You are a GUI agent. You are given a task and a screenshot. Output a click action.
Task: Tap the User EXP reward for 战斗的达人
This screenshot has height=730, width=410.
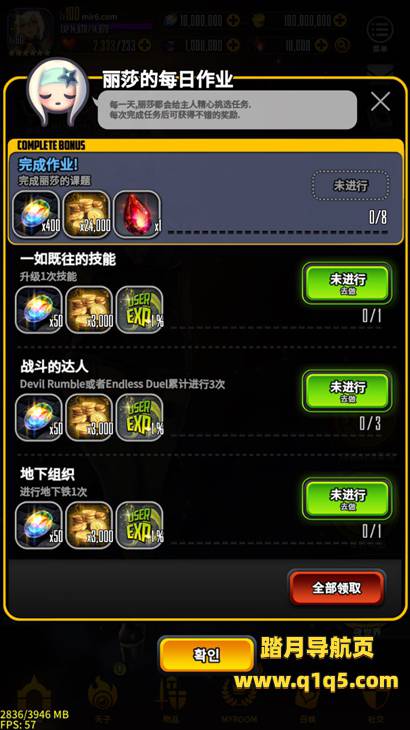pyautogui.click(x=139, y=418)
